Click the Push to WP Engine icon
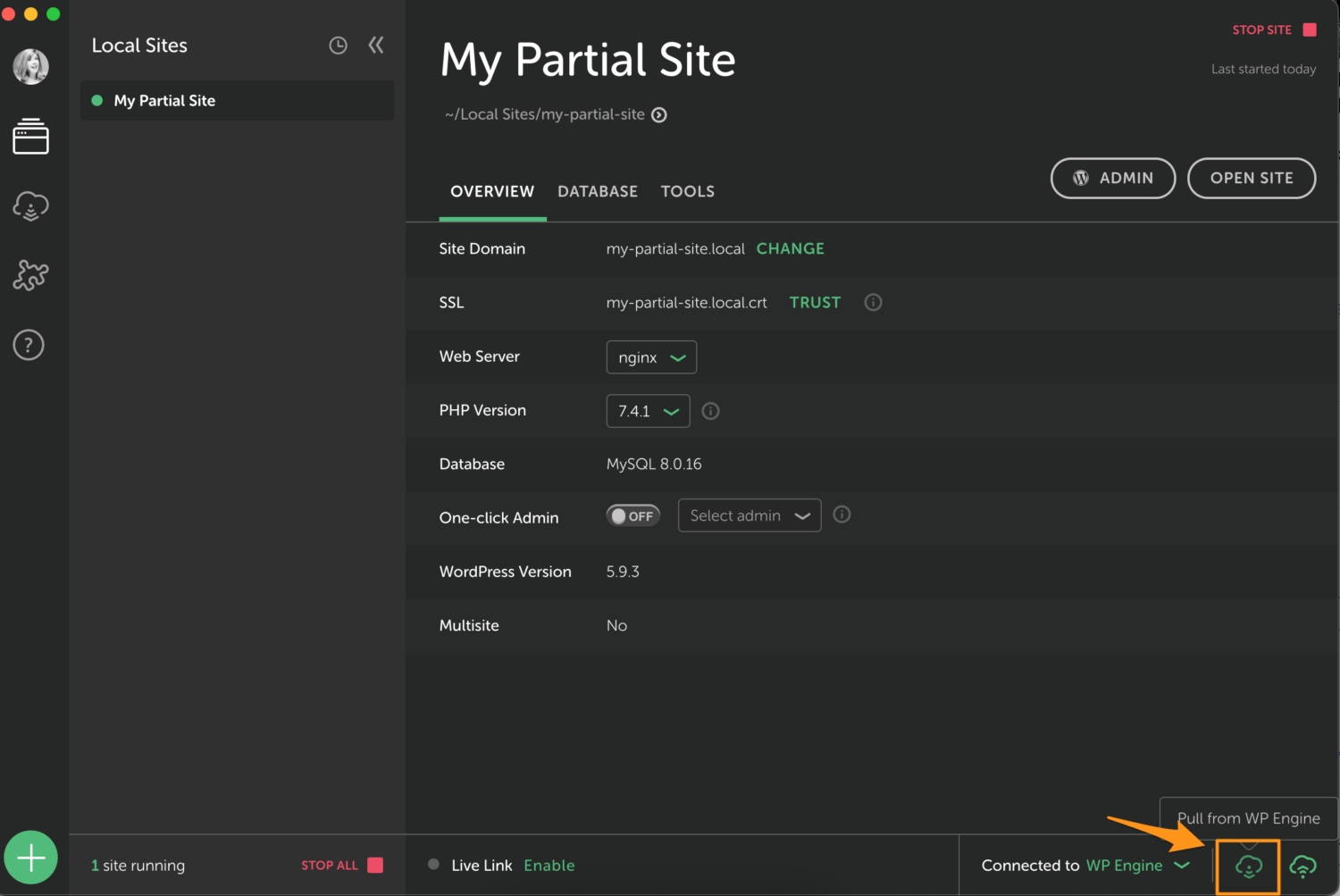 point(1303,866)
